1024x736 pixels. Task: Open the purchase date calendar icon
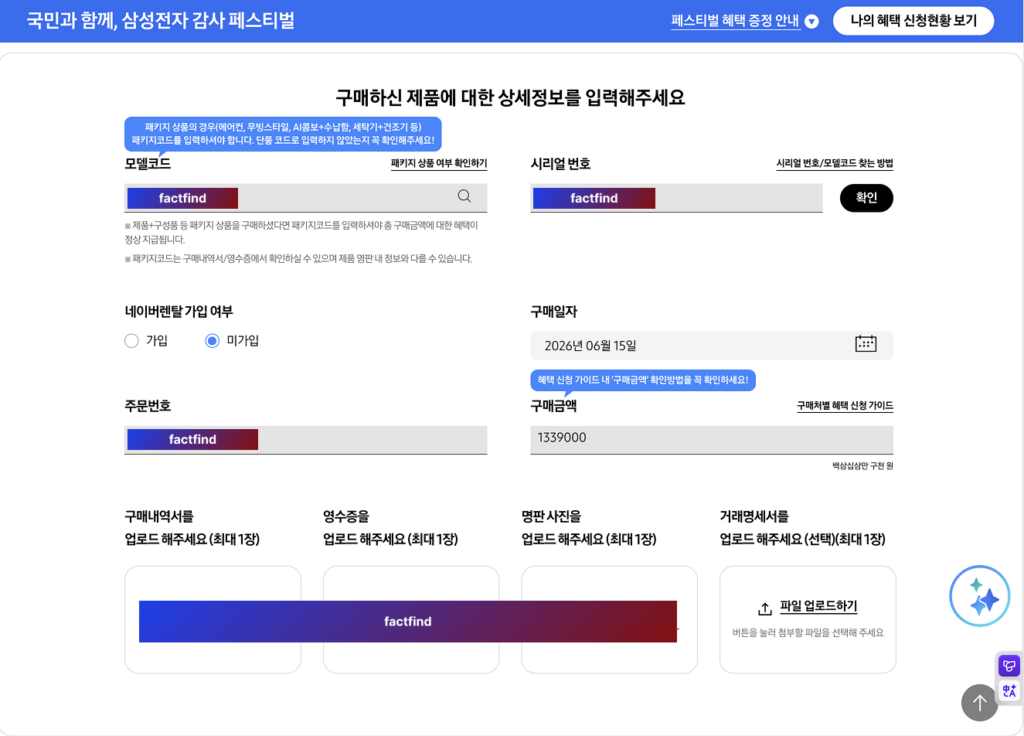(x=865, y=344)
